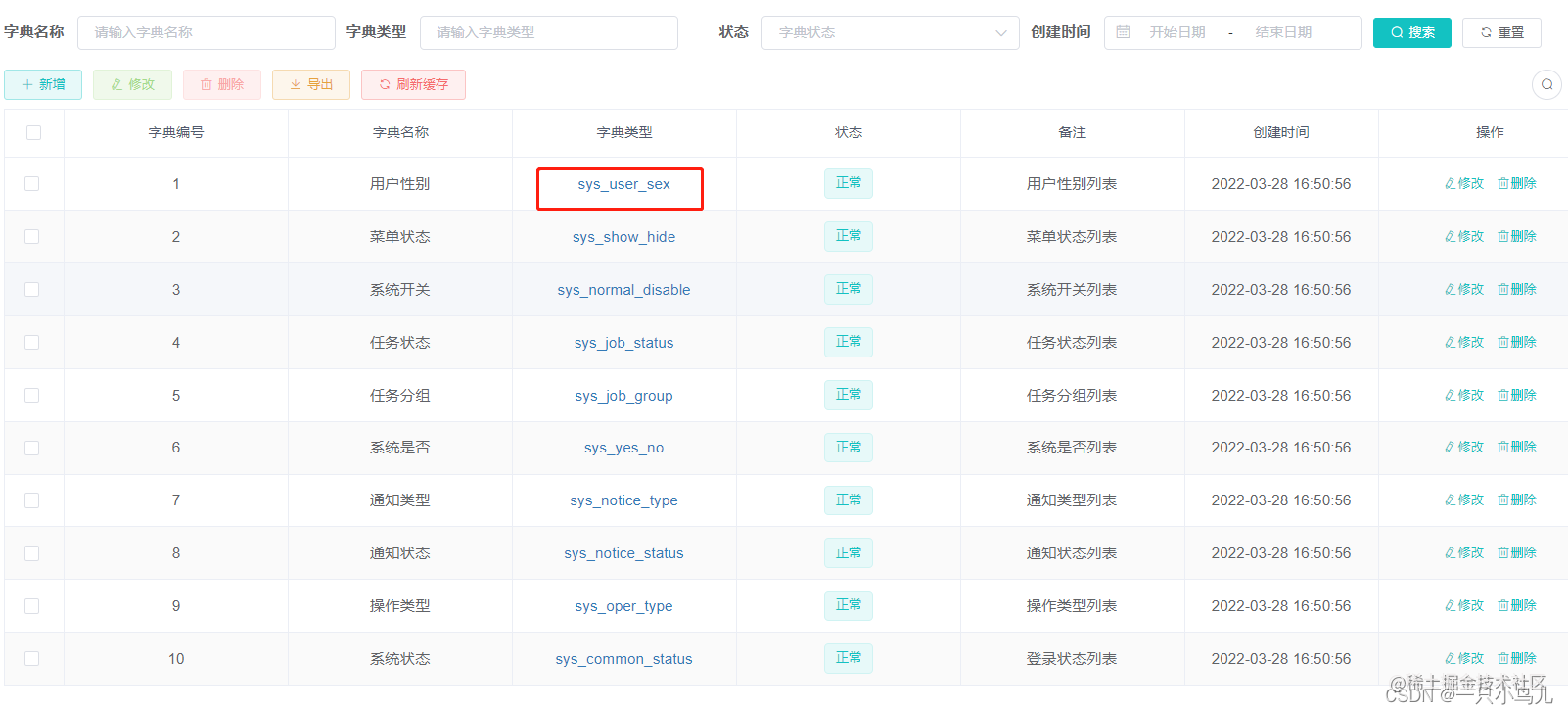This screenshot has height=714, width=1568.
Task: Open the sys_oper_type link
Action: [623, 606]
